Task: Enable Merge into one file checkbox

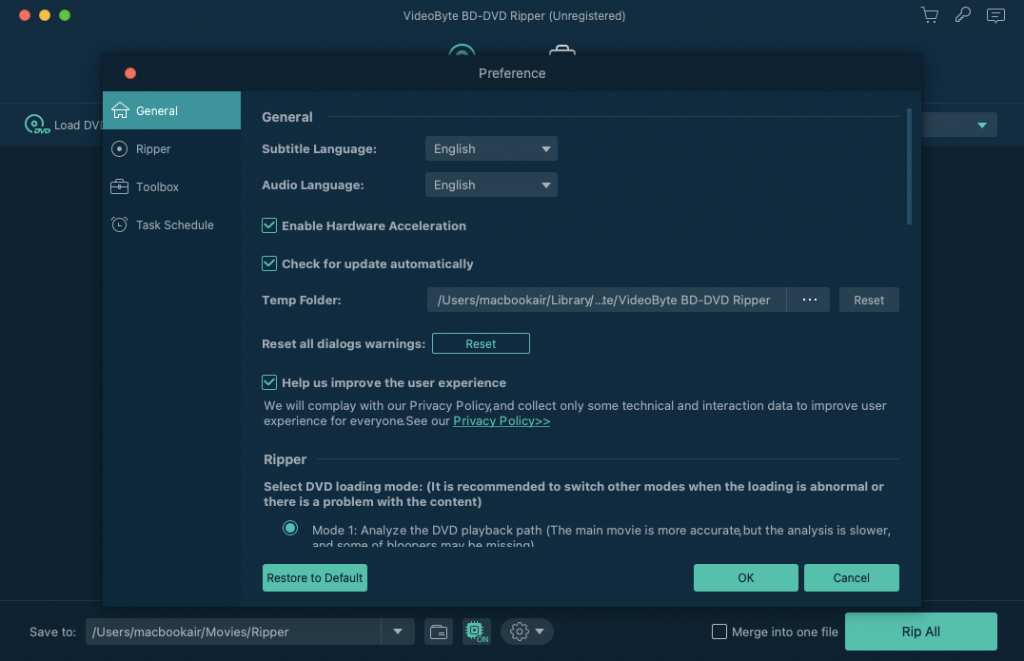Action: pyautogui.click(x=719, y=632)
